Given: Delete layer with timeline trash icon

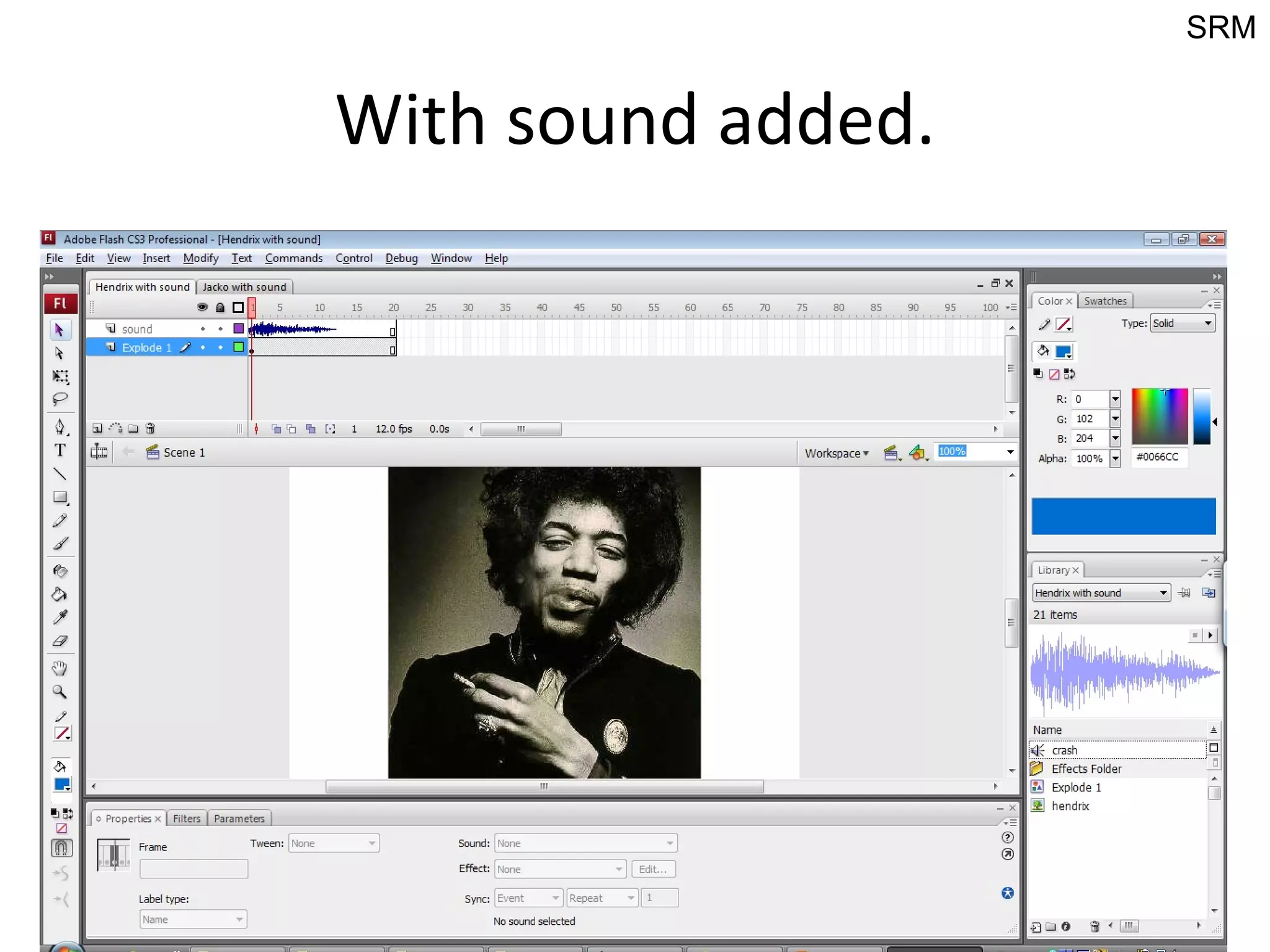Looking at the screenshot, I should coord(150,428).
